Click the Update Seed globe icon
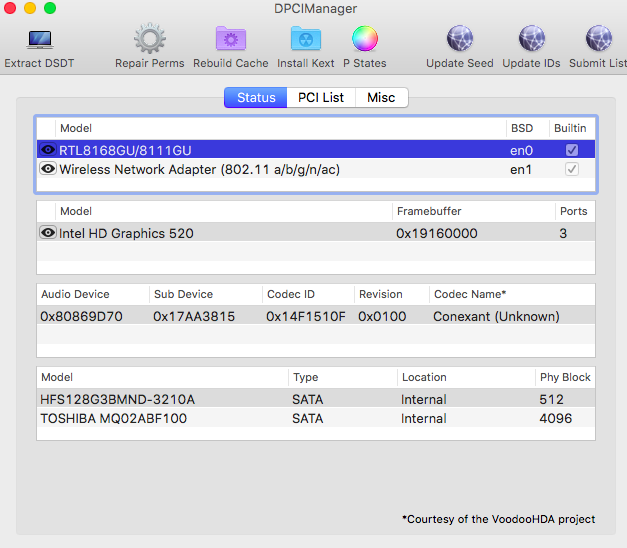This screenshot has height=548, width=627. click(459, 38)
